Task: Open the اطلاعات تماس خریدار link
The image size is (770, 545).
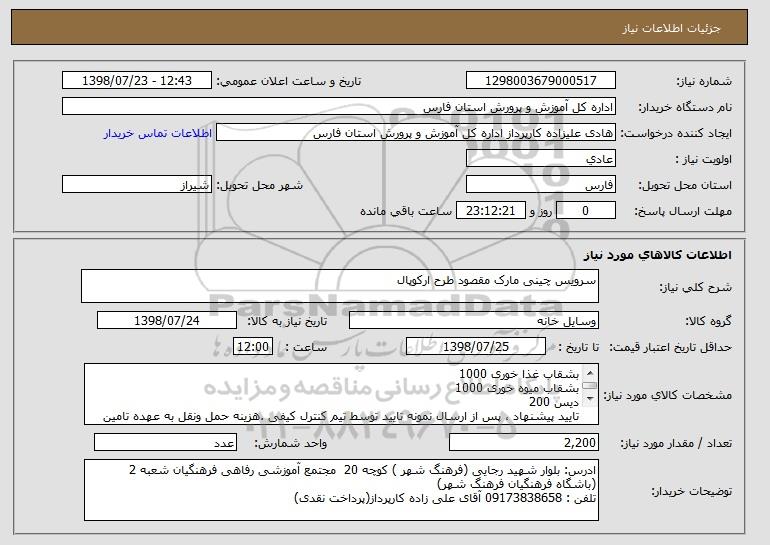Action: [x=158, y=134]
